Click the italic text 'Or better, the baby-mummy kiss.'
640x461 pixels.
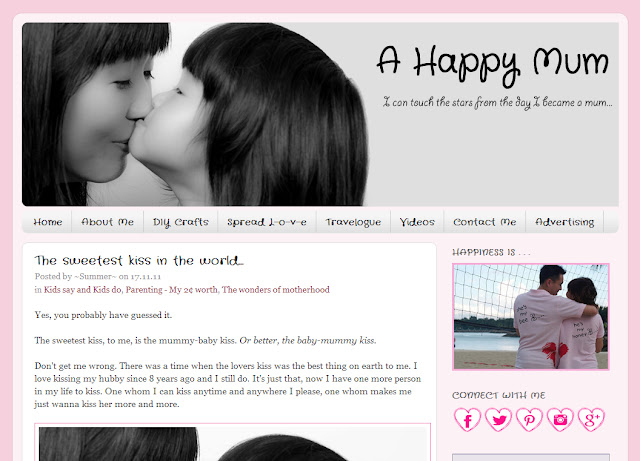[x=308, y=341]
